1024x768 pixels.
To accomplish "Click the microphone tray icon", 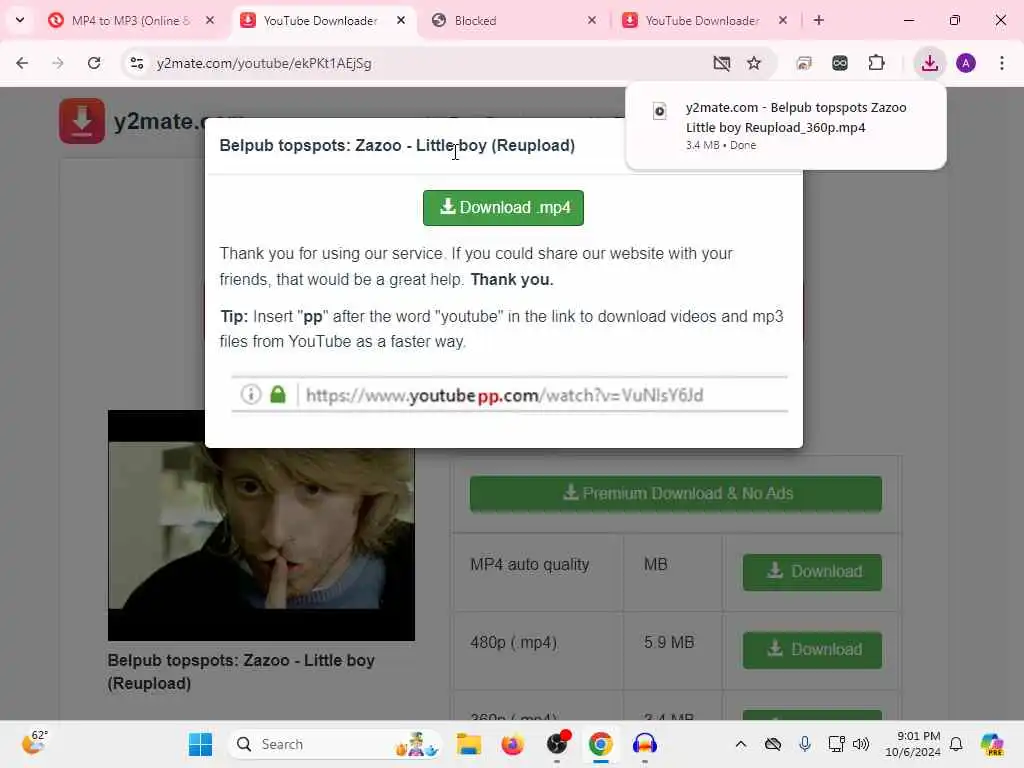I will (x=805, y=744).
